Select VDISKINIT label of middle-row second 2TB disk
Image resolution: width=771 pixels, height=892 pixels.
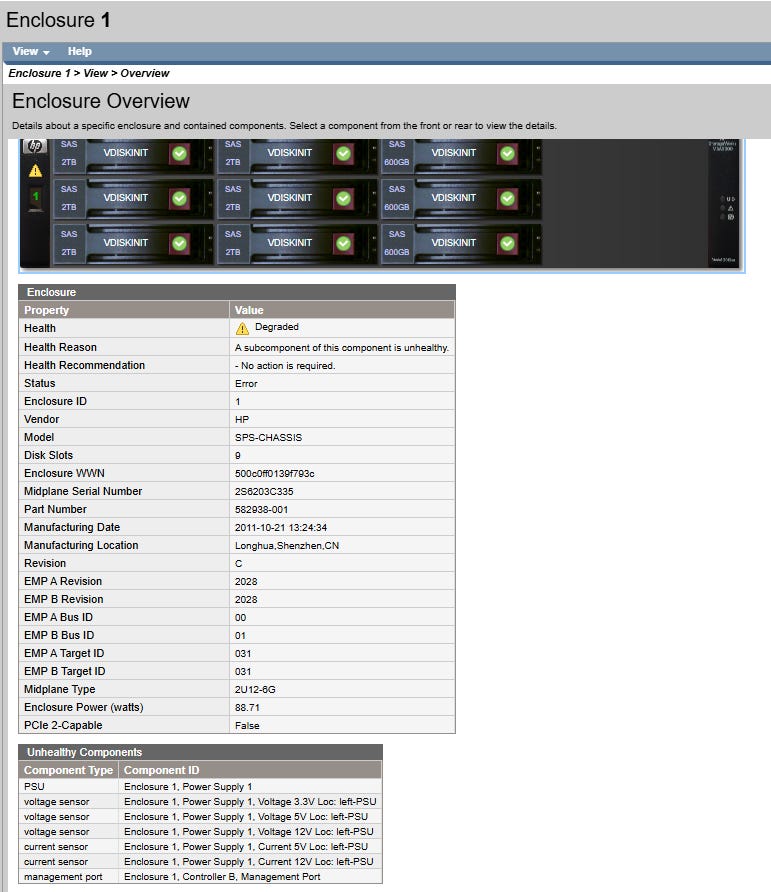289,197
